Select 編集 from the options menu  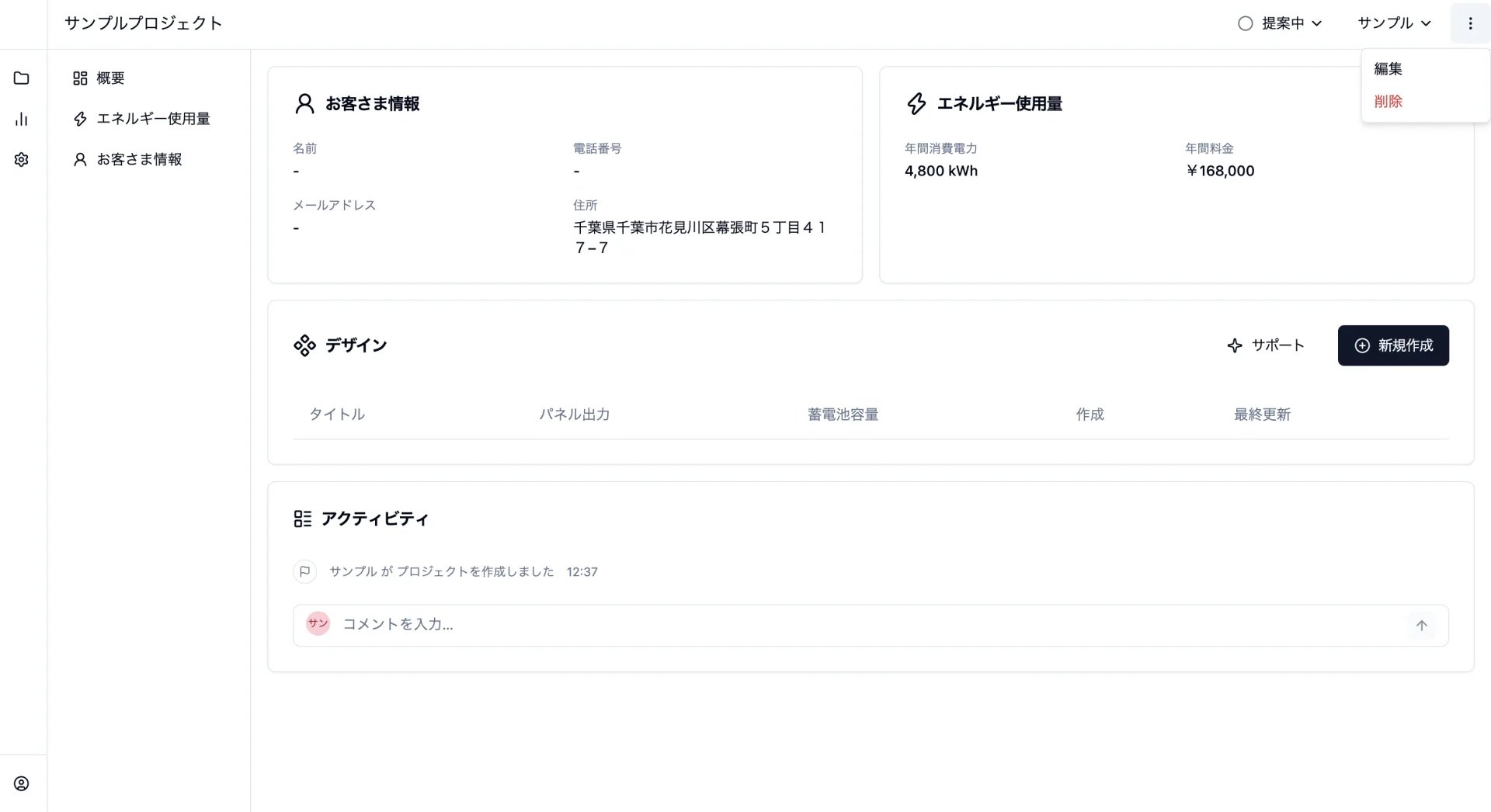pos(1425,68)
